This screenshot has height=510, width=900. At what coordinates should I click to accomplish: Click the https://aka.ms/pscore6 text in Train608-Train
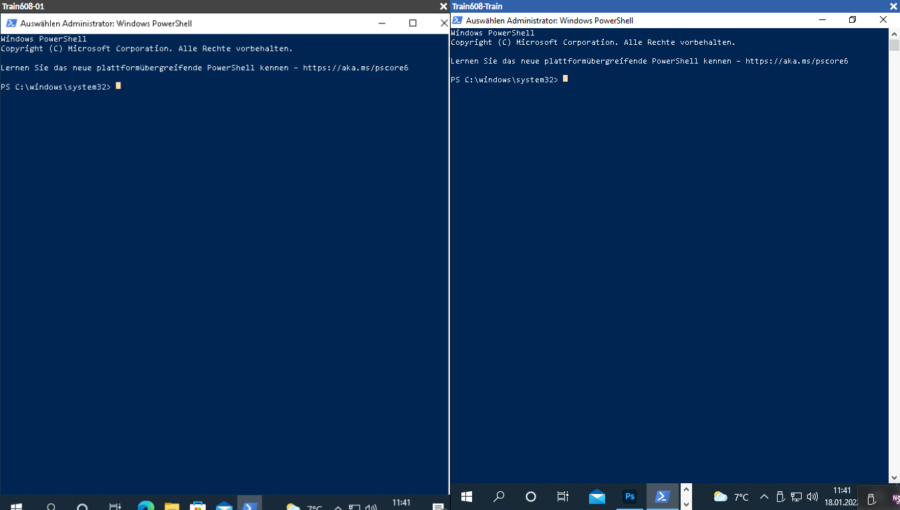pyautogui.click(x=796, y=61)
